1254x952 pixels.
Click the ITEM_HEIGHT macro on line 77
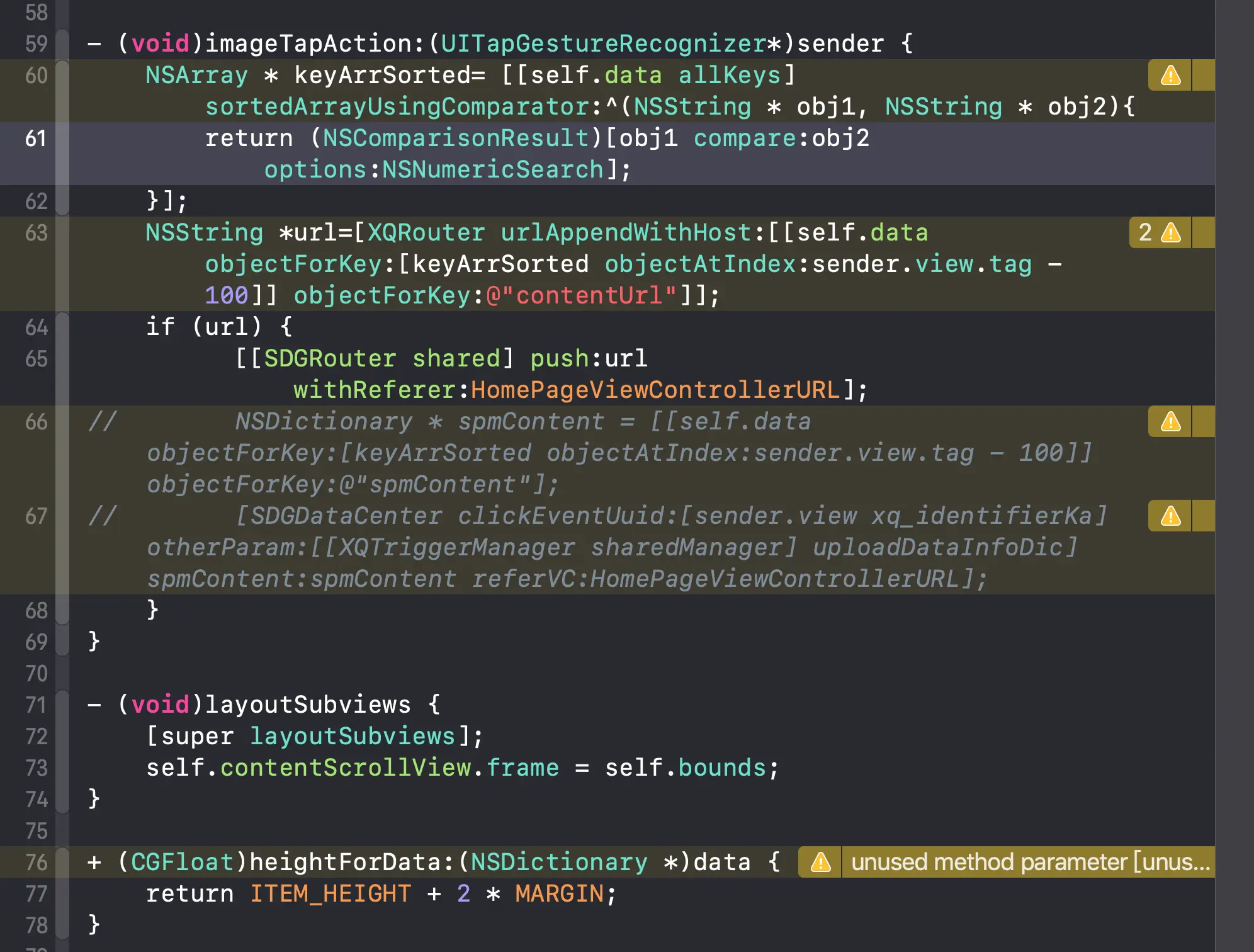pos(330,894)
